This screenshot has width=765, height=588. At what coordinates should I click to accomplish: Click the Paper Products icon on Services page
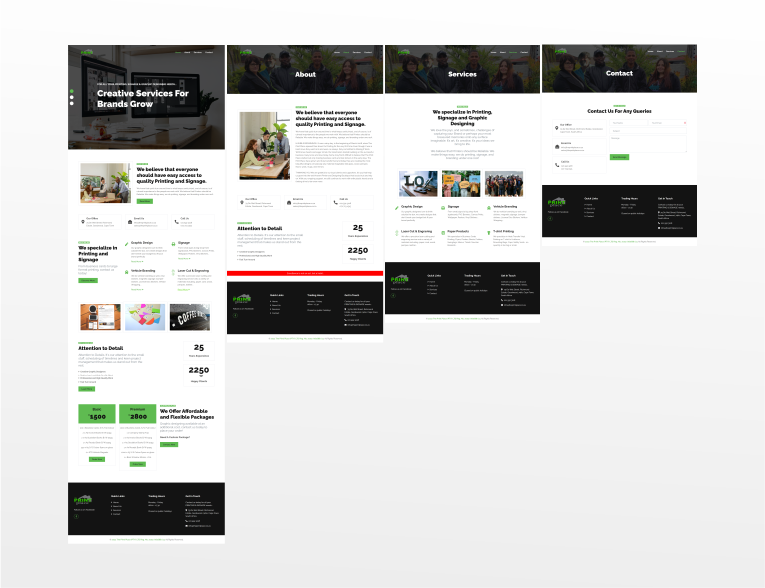coord(442,231)
